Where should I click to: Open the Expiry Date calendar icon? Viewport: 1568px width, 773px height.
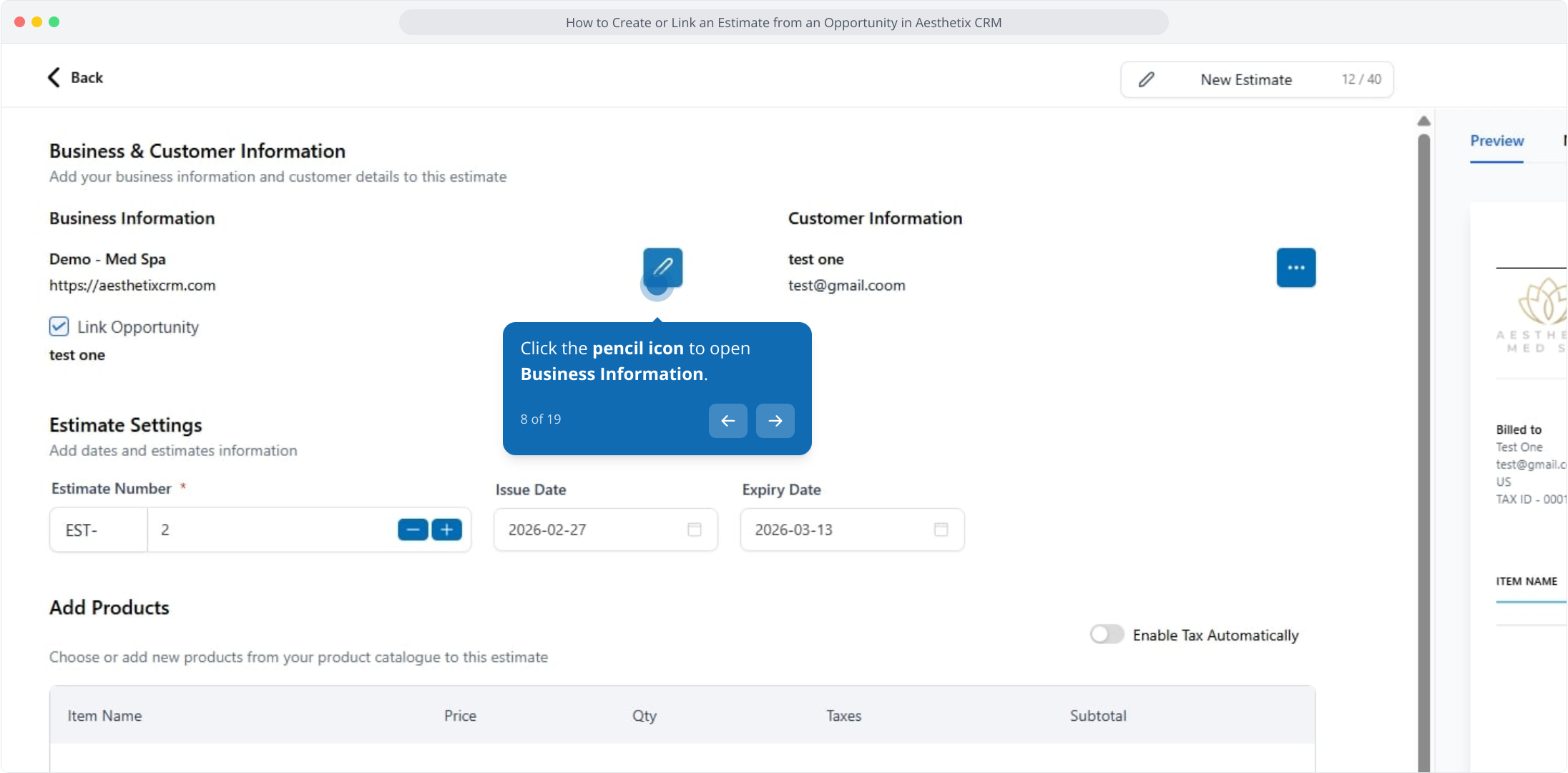[941, 530]
